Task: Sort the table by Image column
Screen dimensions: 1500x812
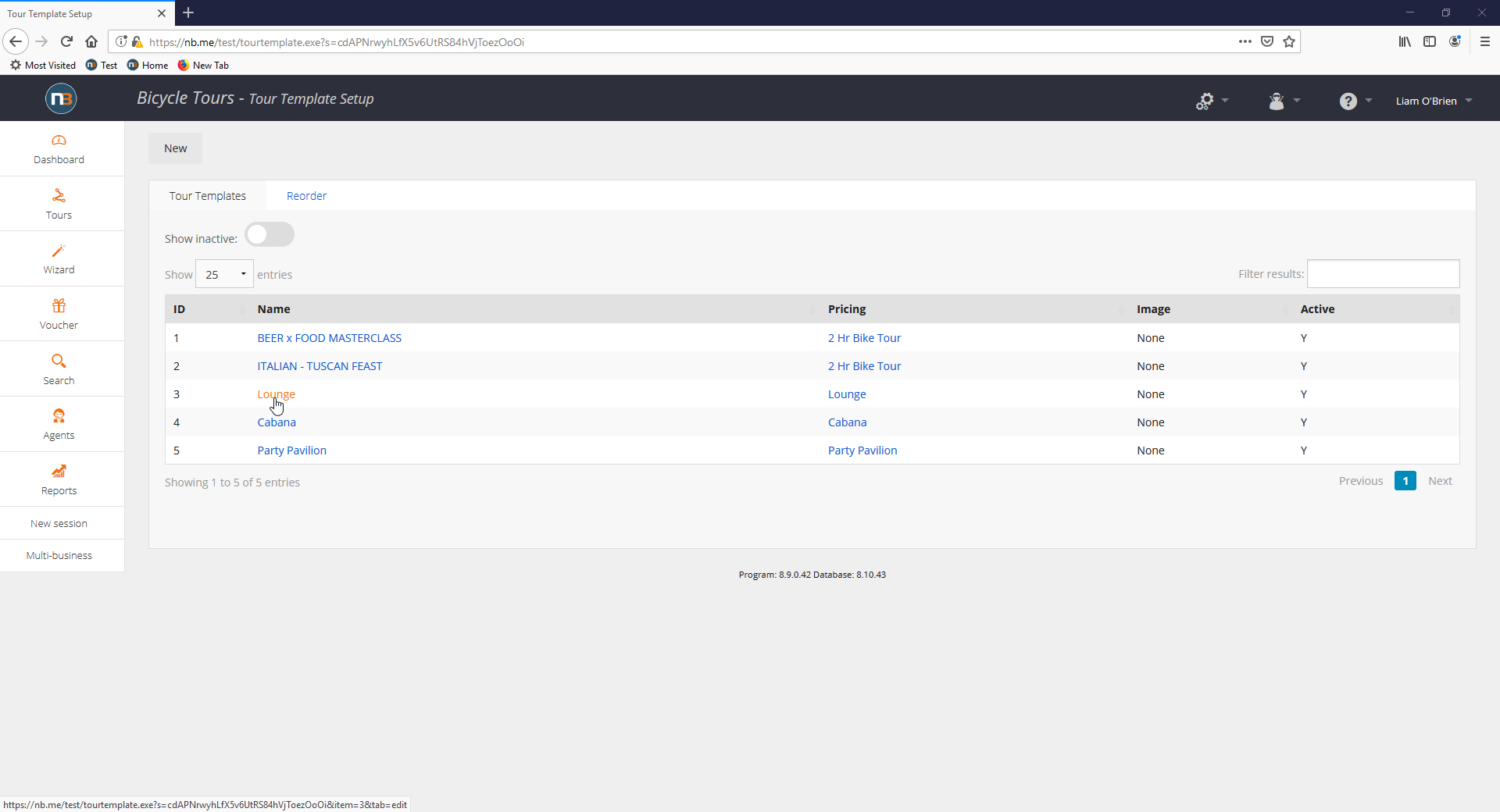Action: coord(1211,309)
